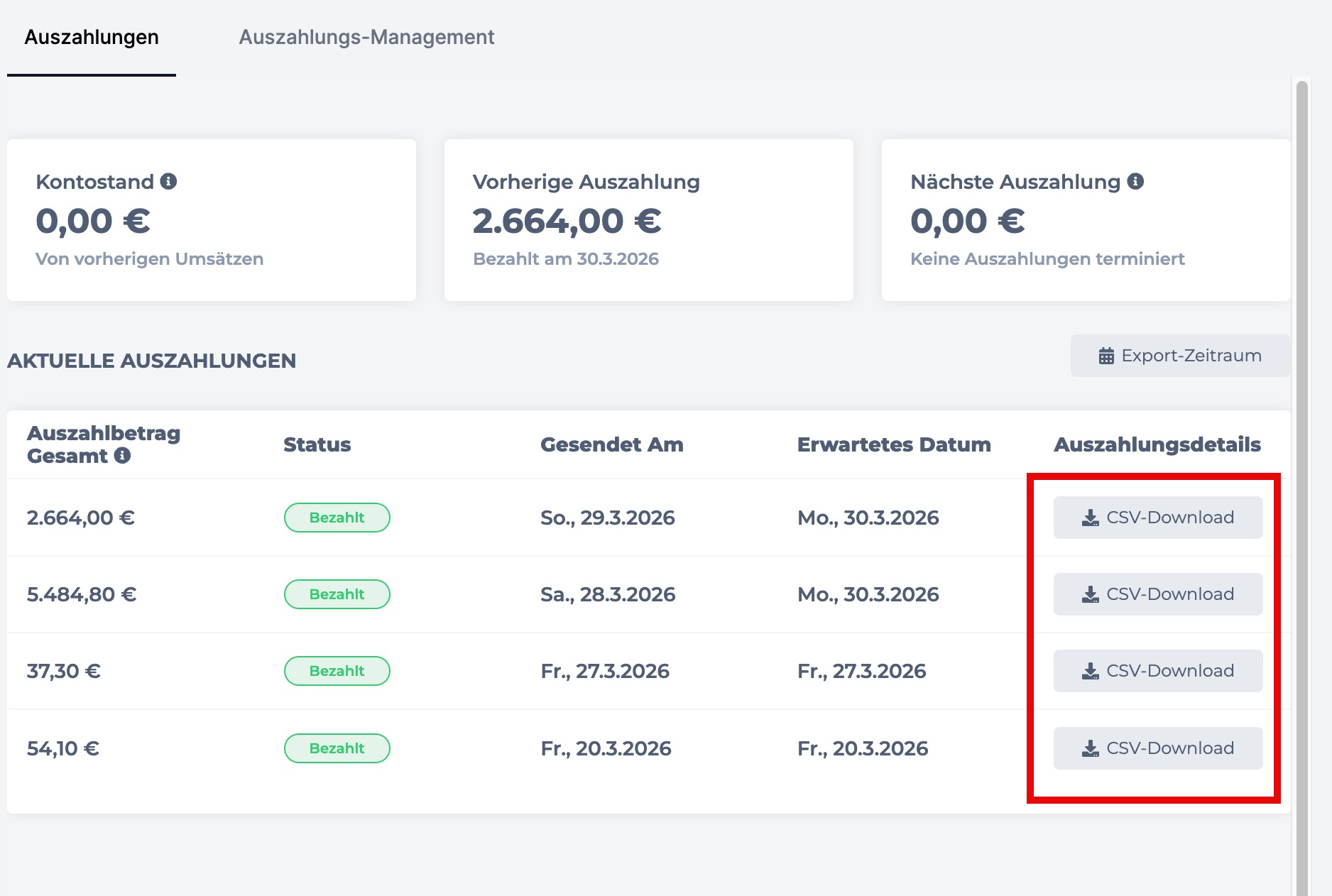Screen dimensions: 1332x896
Task: Click the Erwartetes Datum column header
Action: 894,444
